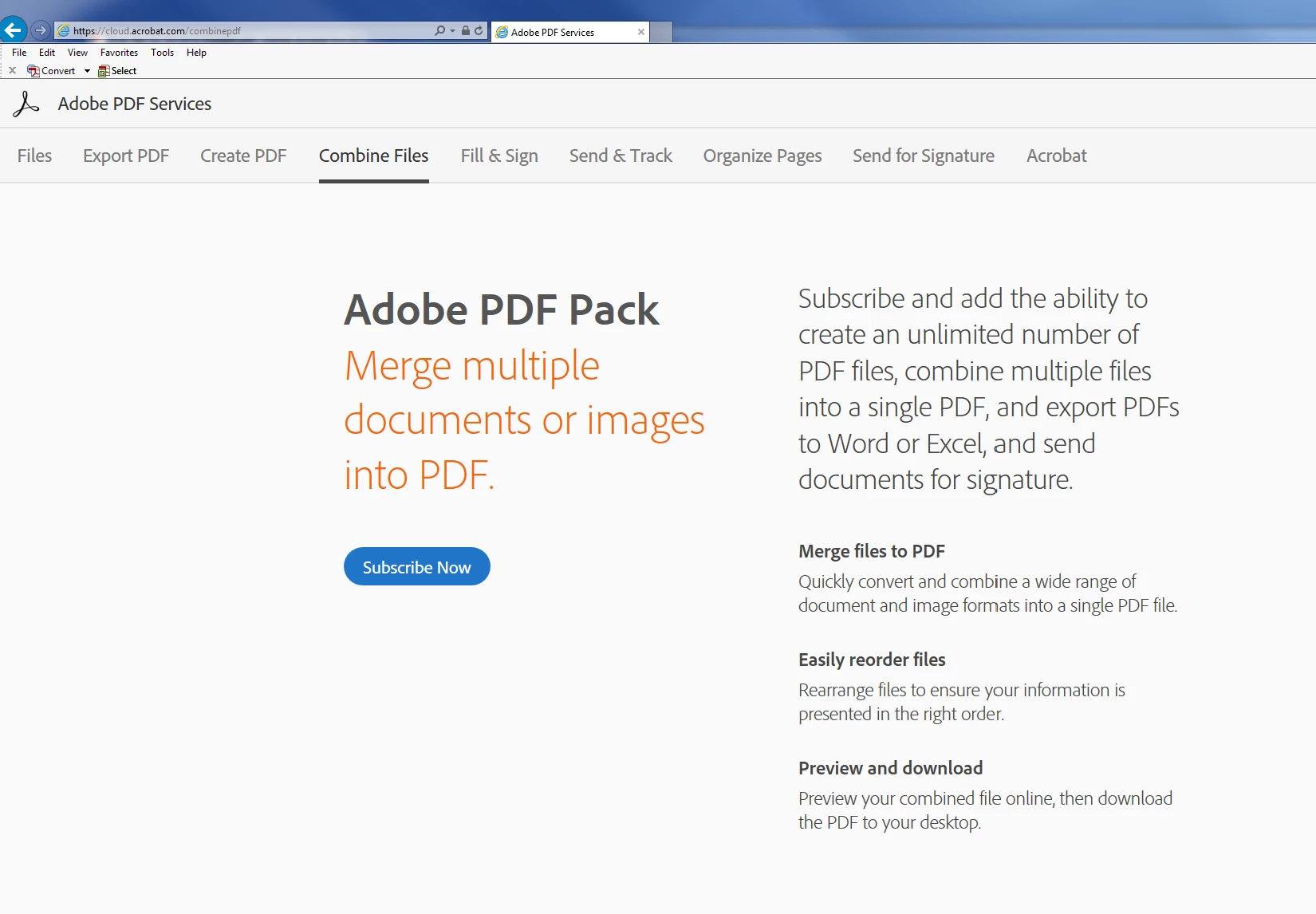Click the search magnifier icon in address bar

pos(439,30)
